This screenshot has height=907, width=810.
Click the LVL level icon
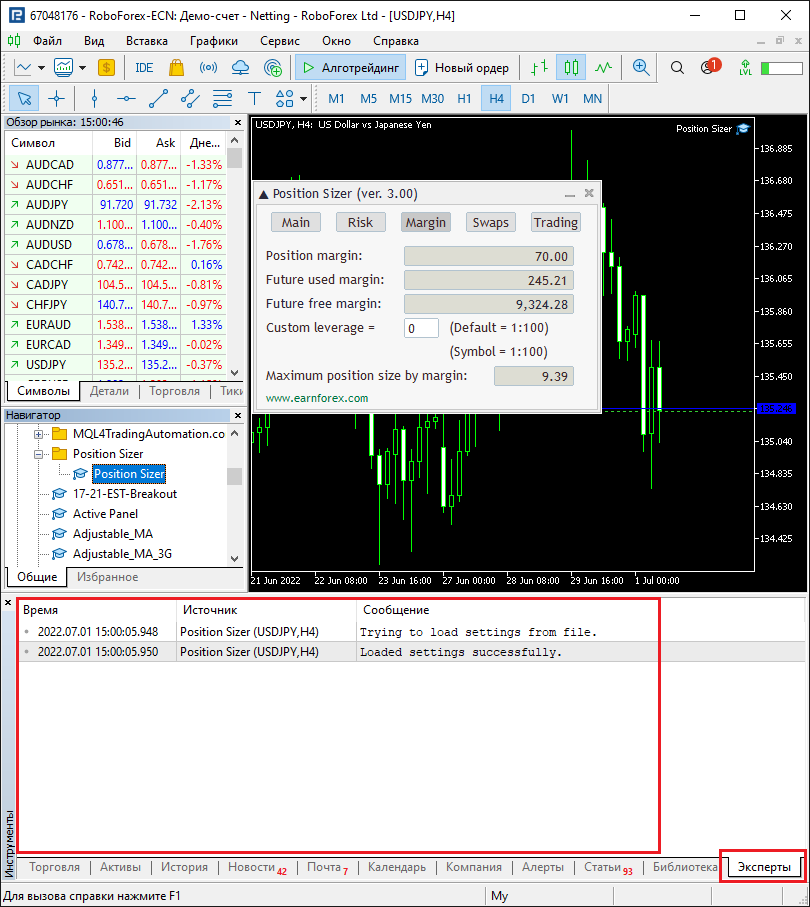pyautogui.click(x=745, y=68)
